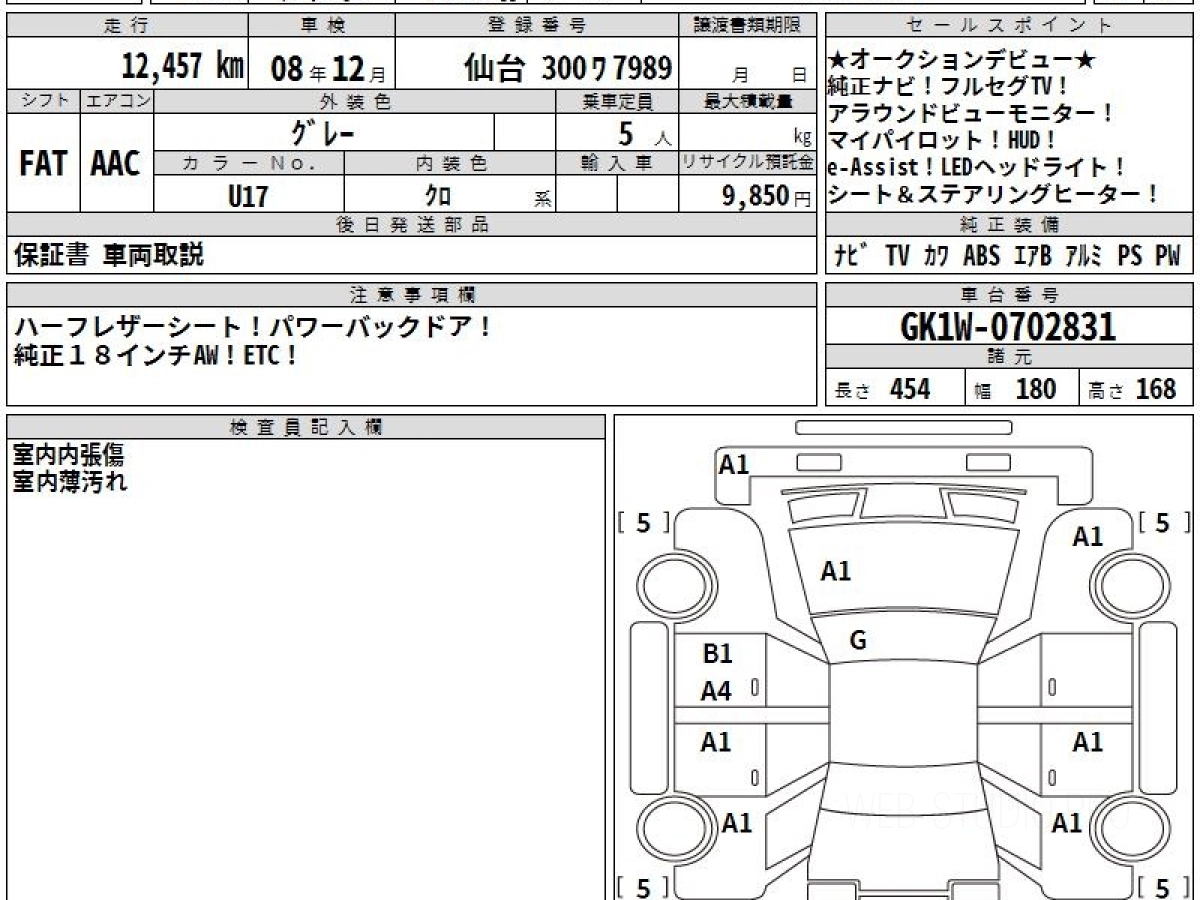This screenshot has height=900, width=1200.
Task: Click the ABS equipment label
Action: click(x=981, y=256)
